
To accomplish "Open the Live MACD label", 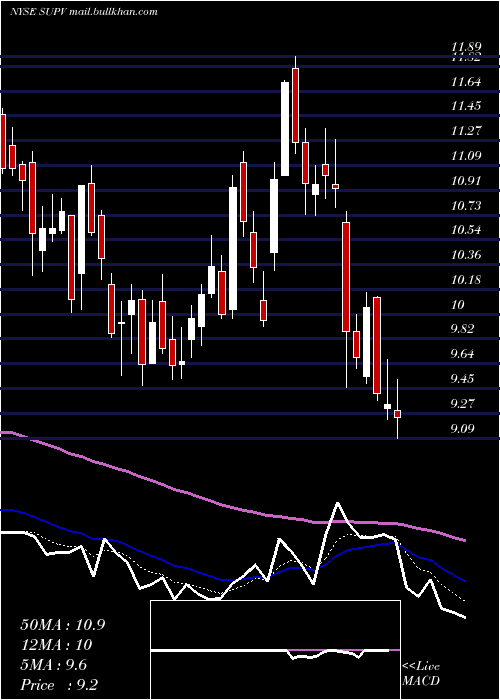I will pos(421,673).
